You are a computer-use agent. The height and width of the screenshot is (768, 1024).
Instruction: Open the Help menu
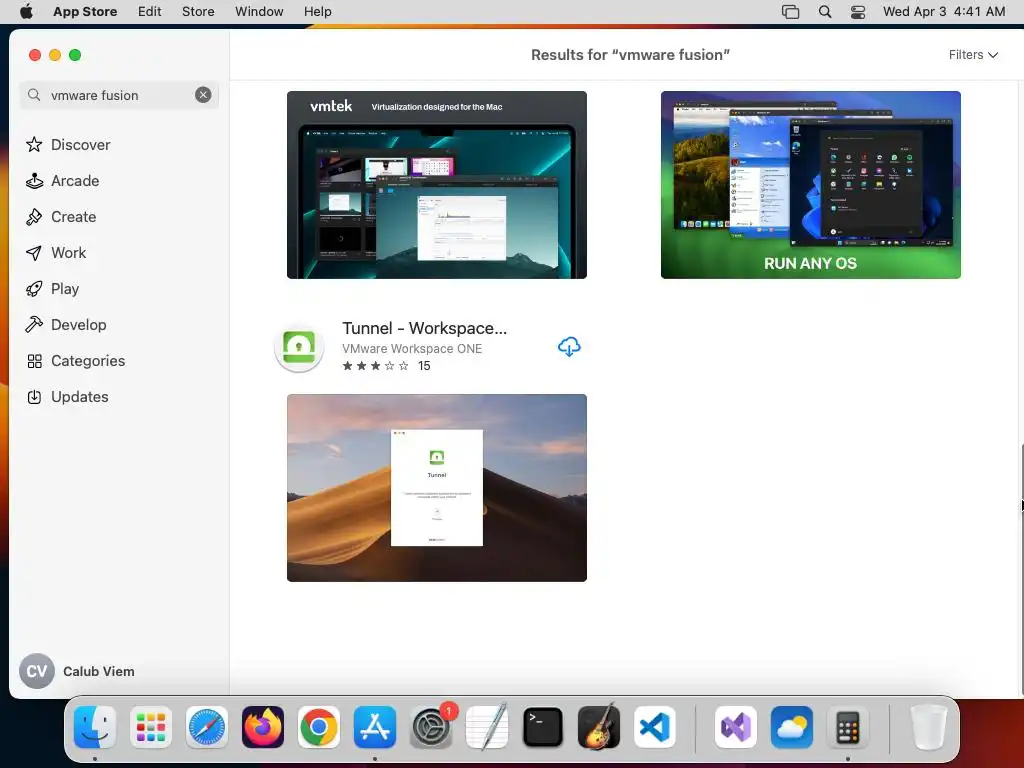[x=317, y=12]
